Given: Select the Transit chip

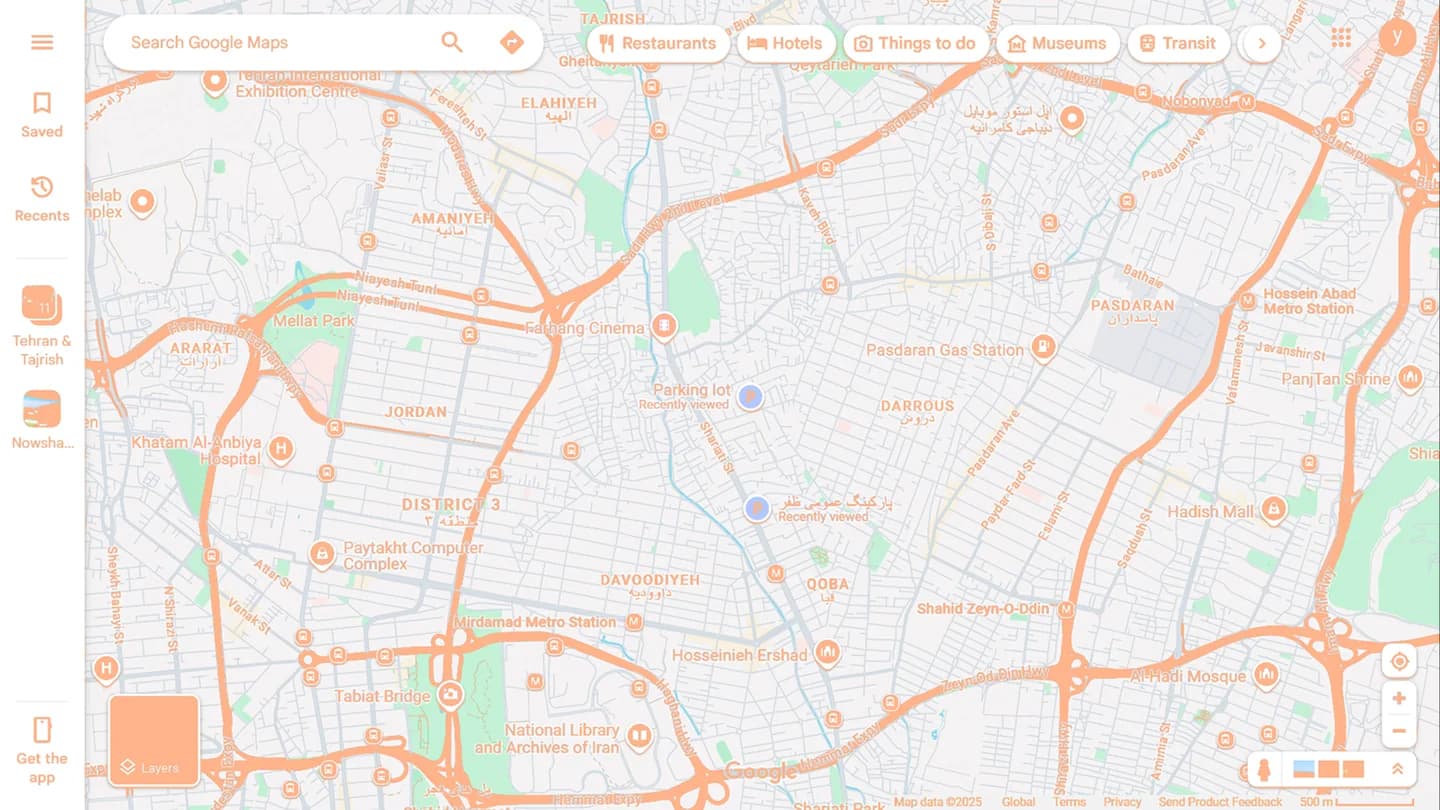Looking at the screenshot, I should tap(1178, 43).
